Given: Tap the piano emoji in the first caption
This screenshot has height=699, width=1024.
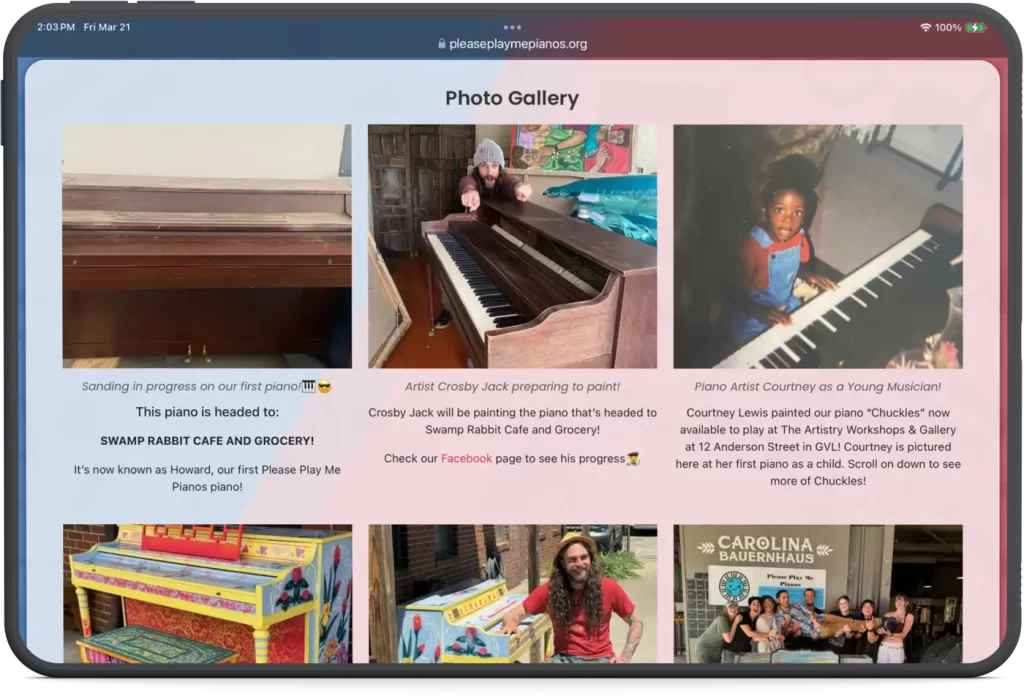Looking at the screenshot, I should [x=308, y=386].
